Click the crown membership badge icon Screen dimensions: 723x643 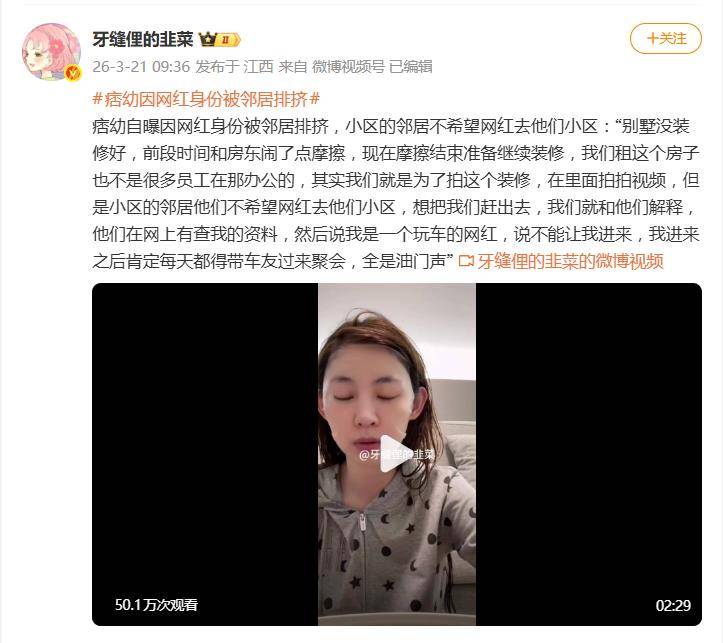(x=207, y=40)
